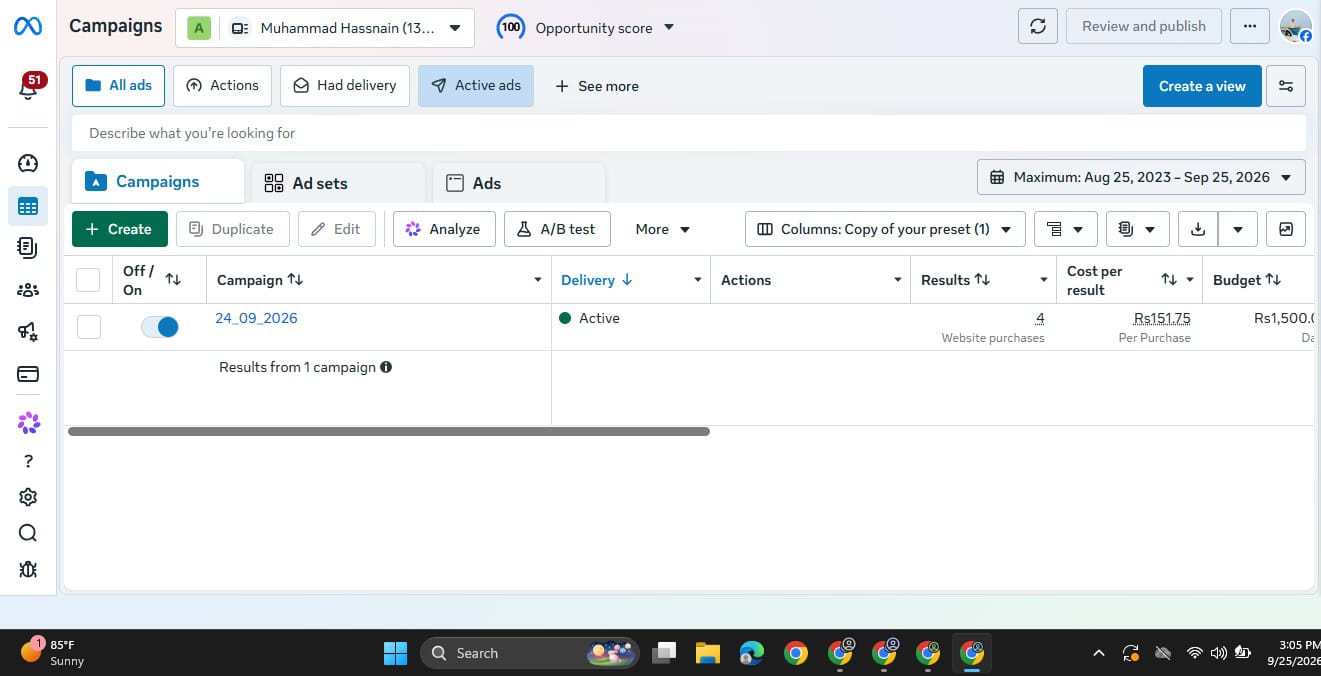Click the refresh icon near Review and publish
This screenshot has height=676, width=1321.
point(1038,27)
